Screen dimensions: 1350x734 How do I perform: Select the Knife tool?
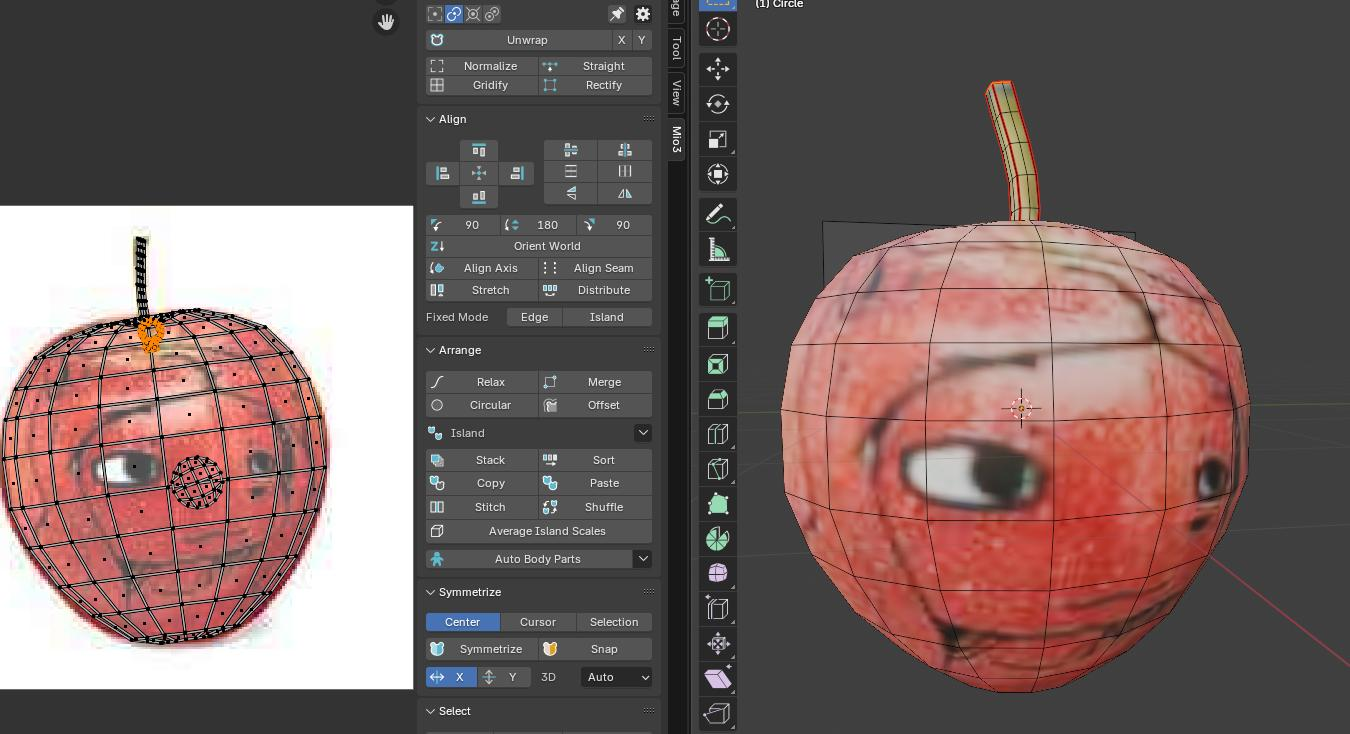717,469
